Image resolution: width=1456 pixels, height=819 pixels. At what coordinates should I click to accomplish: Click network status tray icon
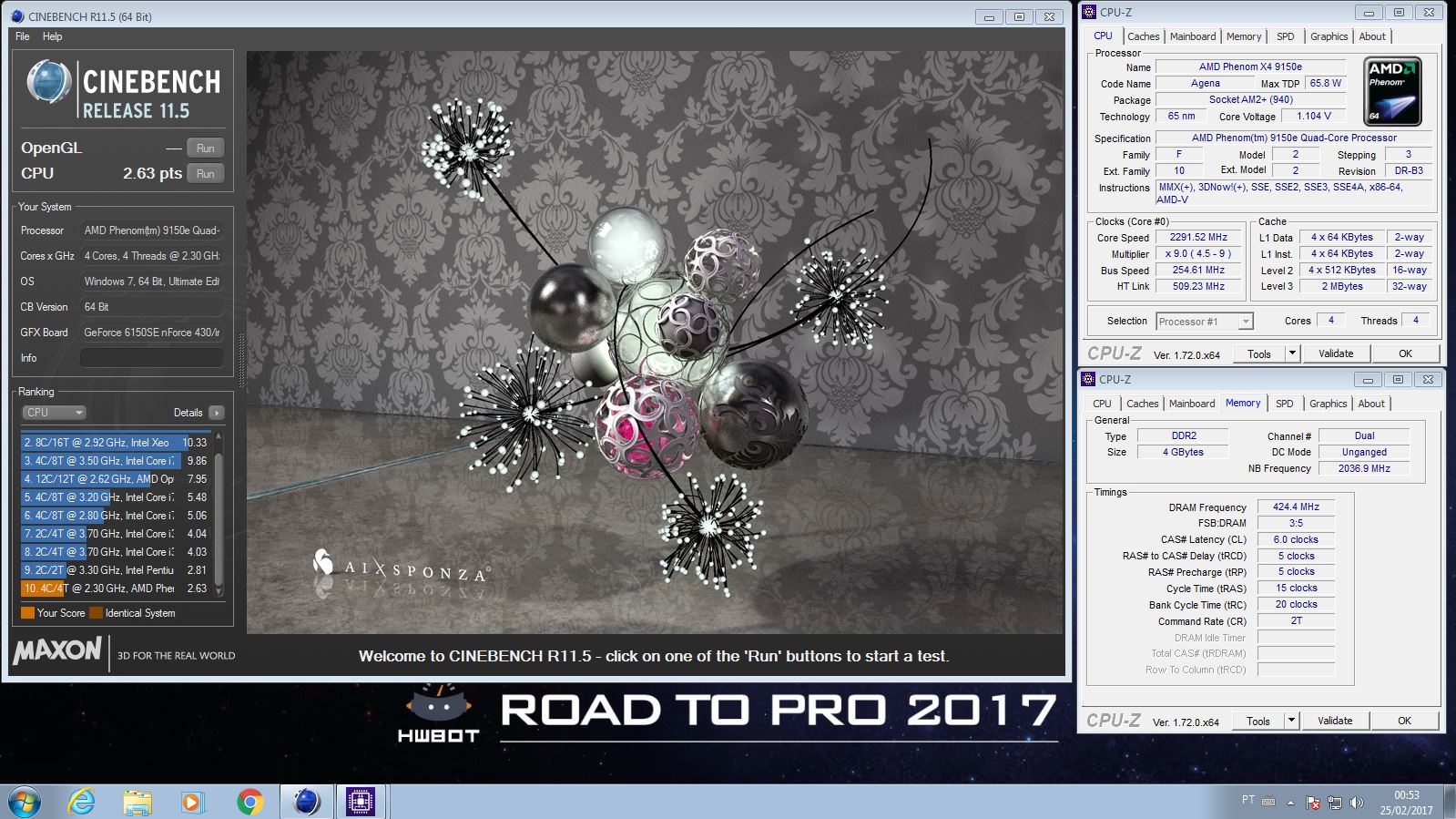pos(1335,803)
